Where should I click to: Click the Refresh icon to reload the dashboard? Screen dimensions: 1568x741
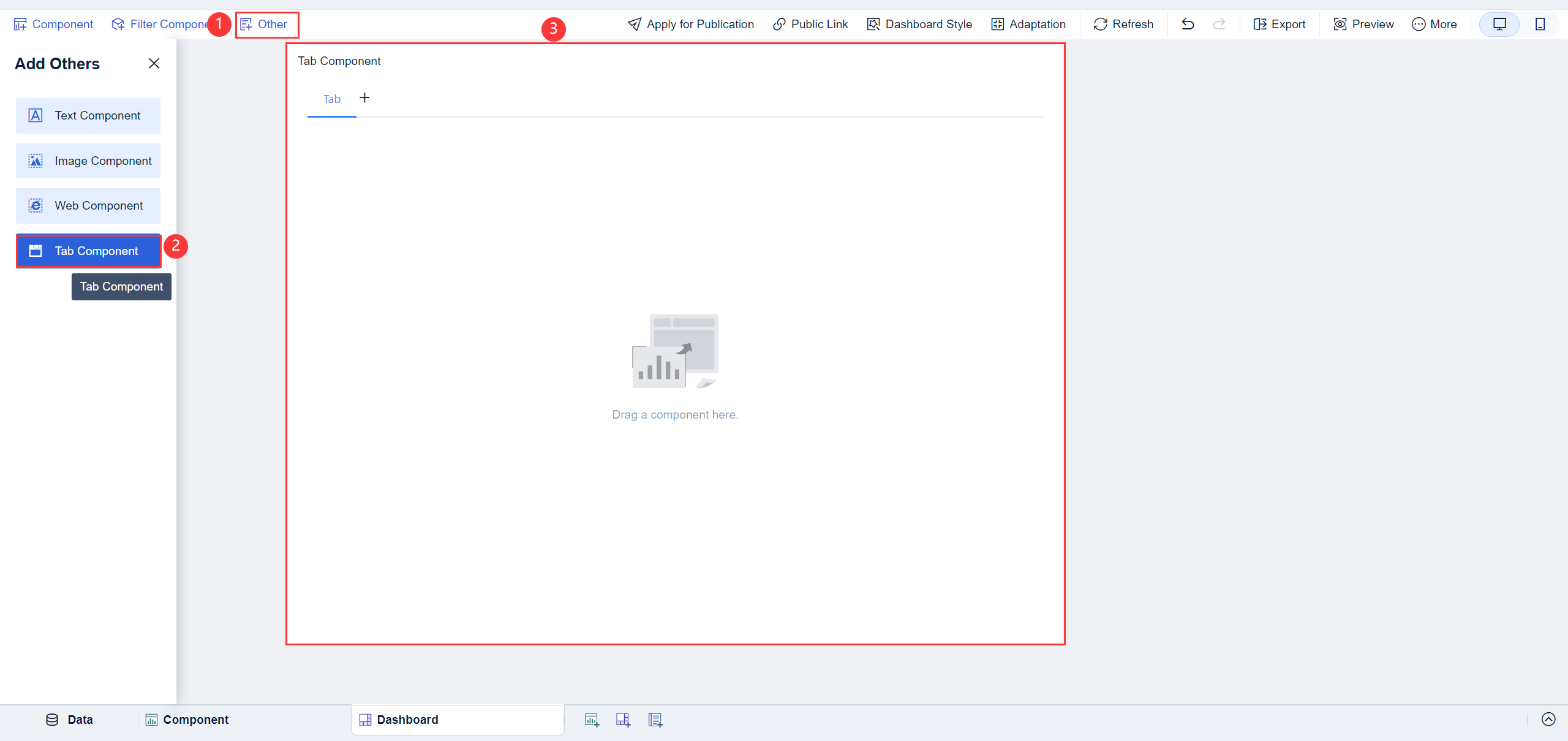pos(1099,24)
